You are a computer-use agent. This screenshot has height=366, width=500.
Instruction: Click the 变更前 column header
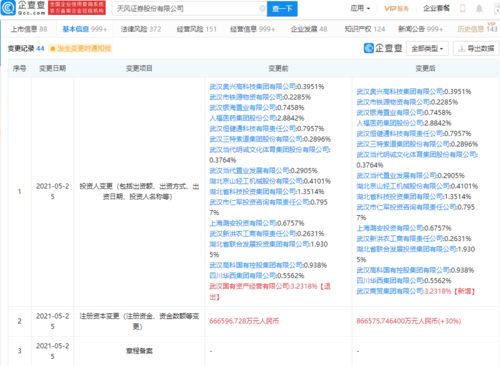tap(278, 68)
